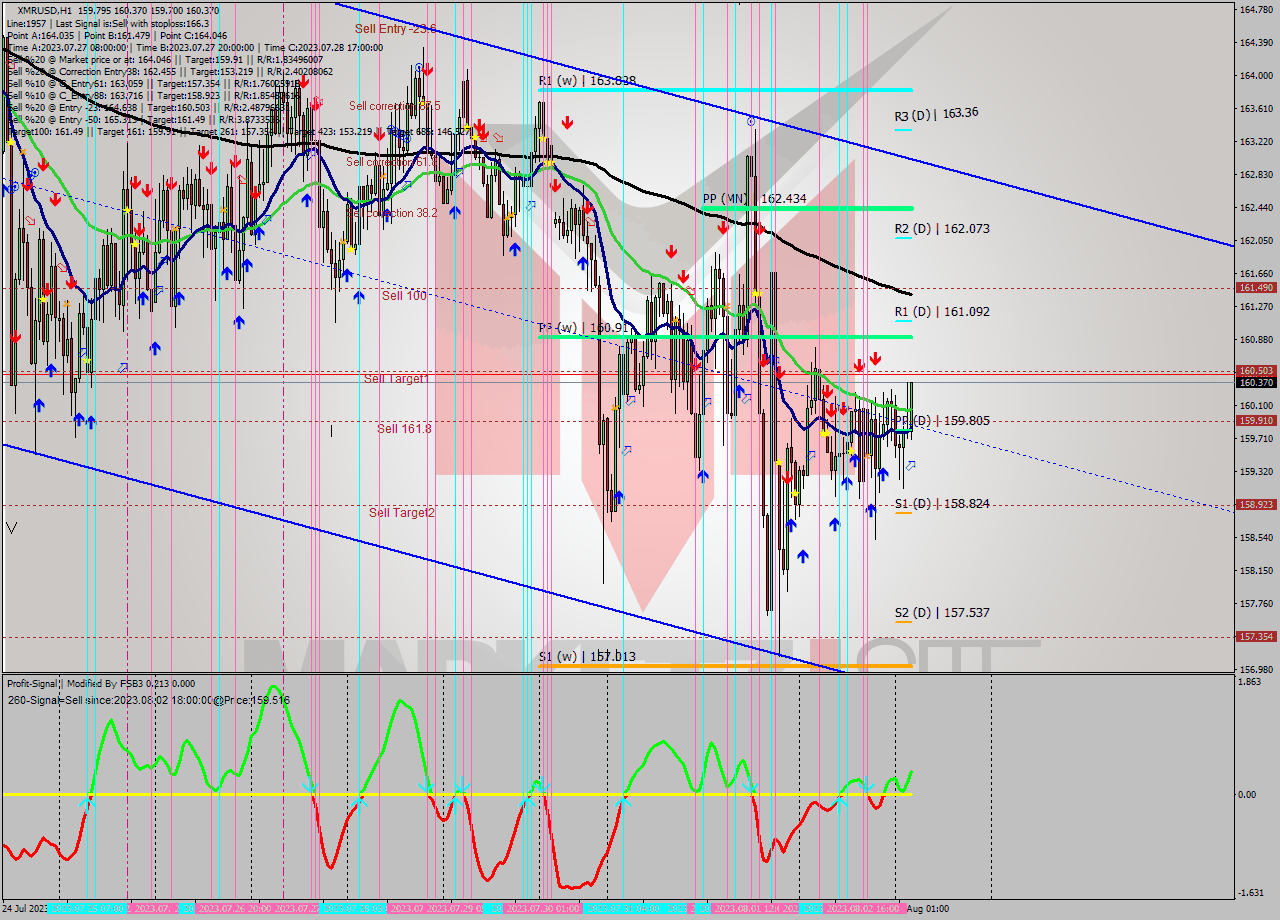Select the red 158.923 price tag
This screenshot has height=920, width=1280.
click(1255, 505)
